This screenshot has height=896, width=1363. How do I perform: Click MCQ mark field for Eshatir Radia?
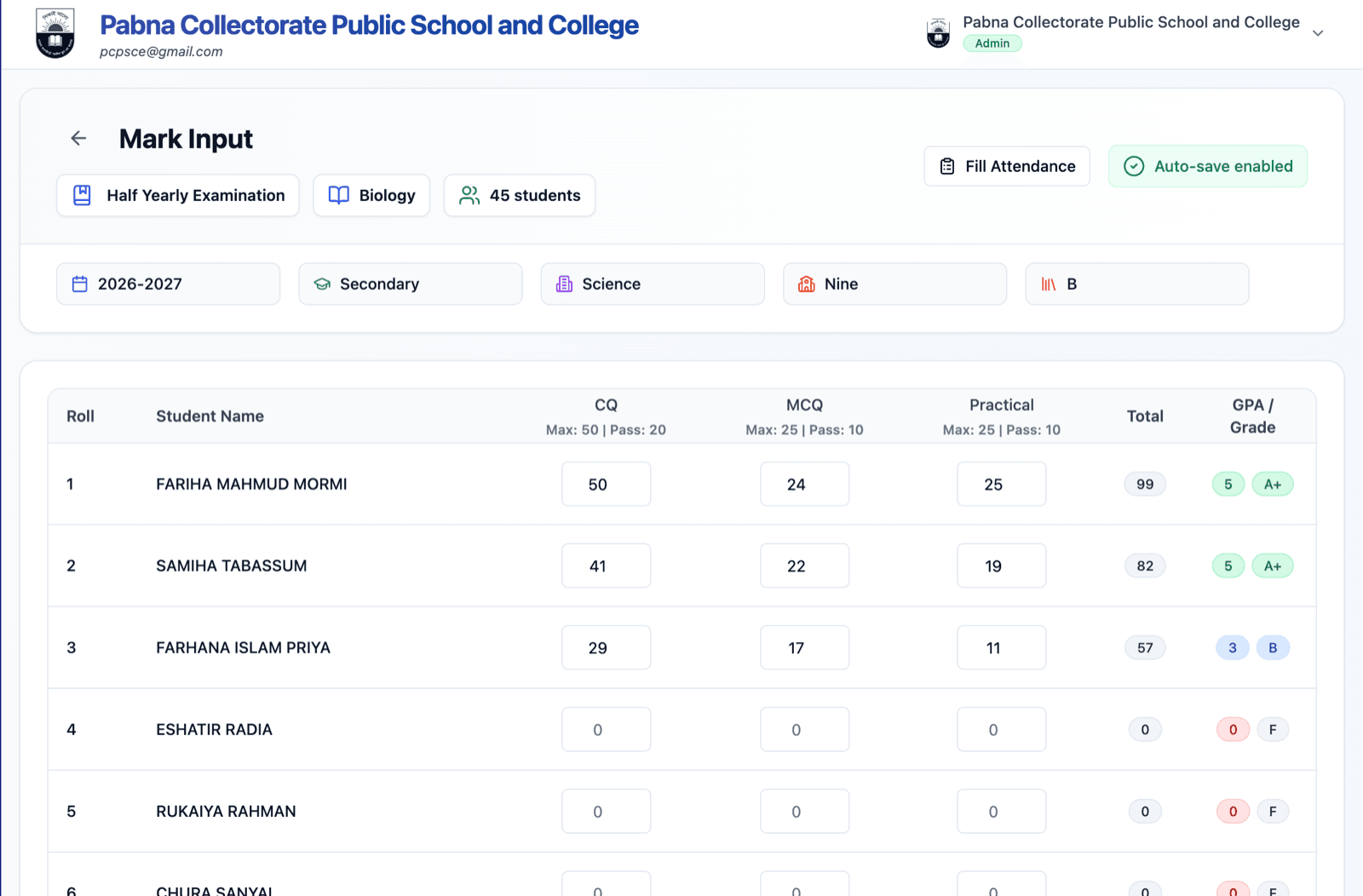tap(804, 729)
